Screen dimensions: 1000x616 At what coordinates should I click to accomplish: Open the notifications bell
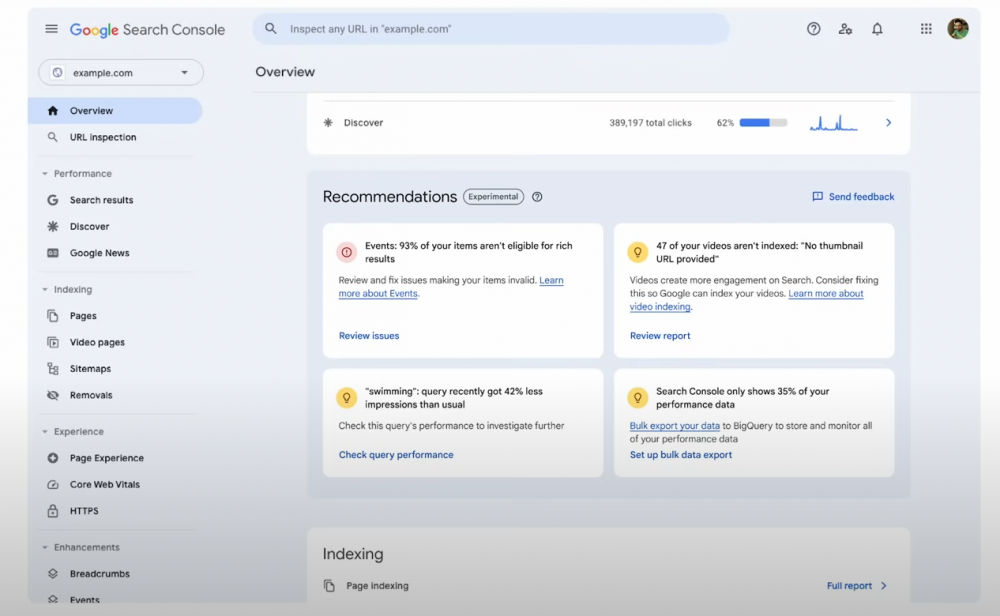coord(878,29)
